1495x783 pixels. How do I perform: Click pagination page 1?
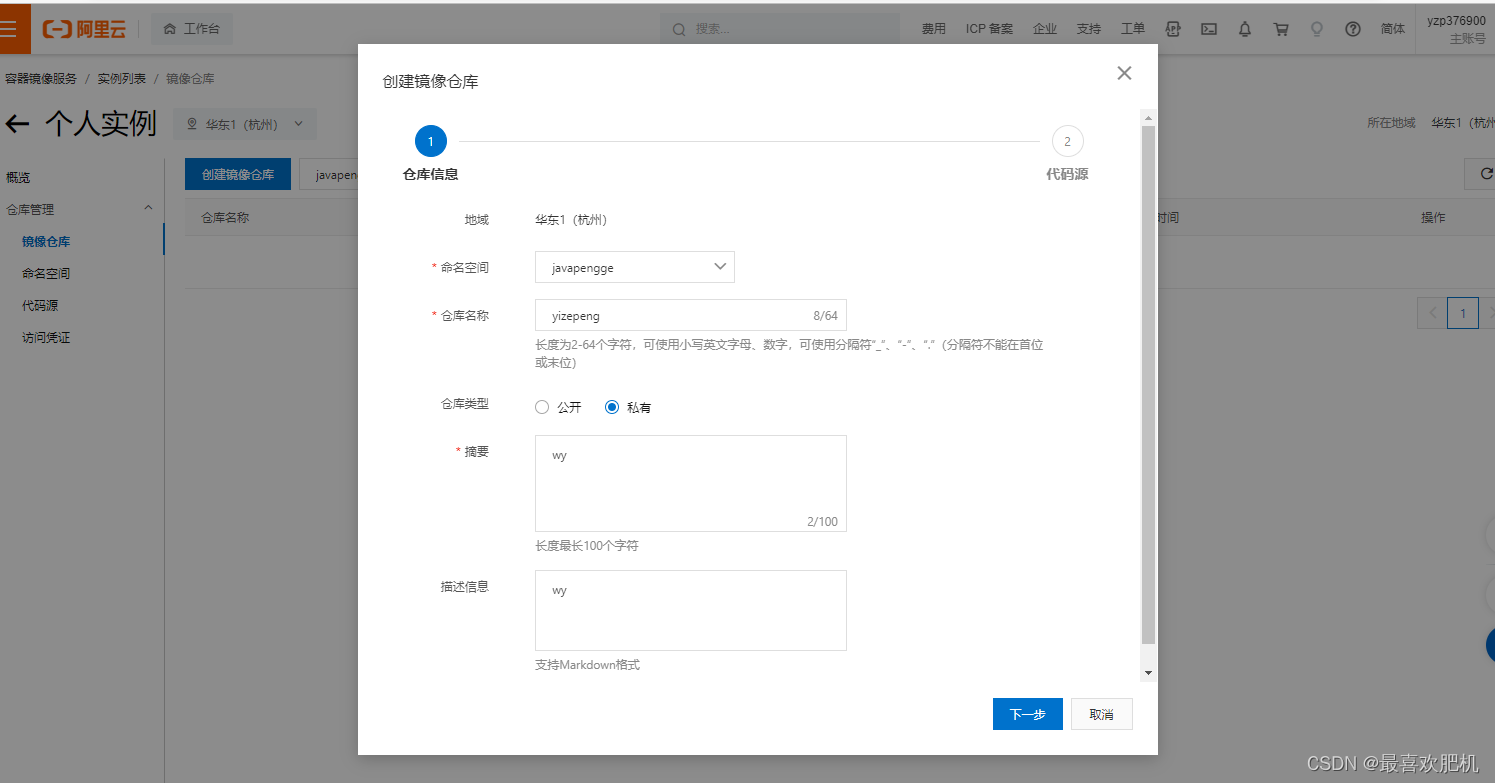(1462, 313)
